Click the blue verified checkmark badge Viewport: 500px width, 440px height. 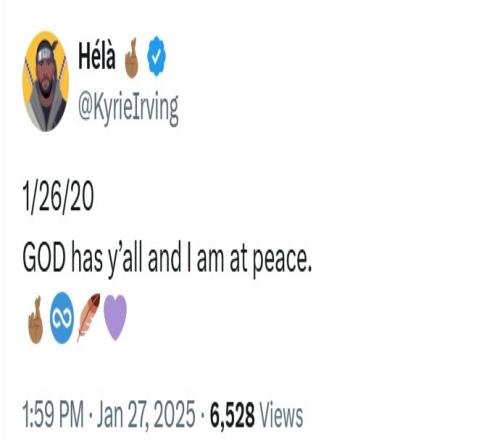(x=157, y=57)
